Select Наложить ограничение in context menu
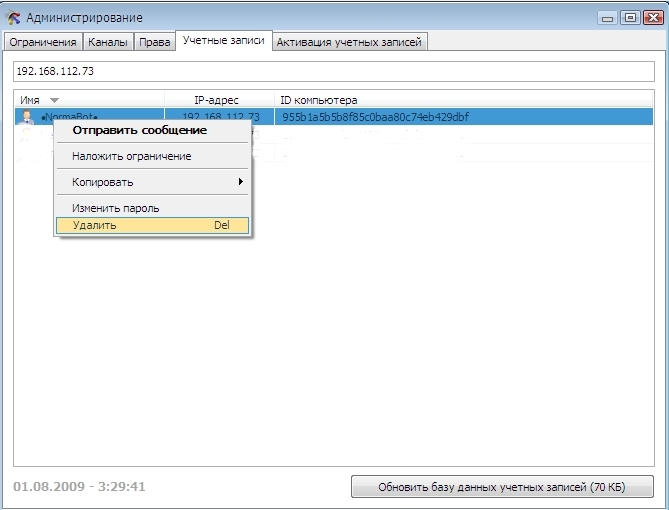 pos(131,156)
